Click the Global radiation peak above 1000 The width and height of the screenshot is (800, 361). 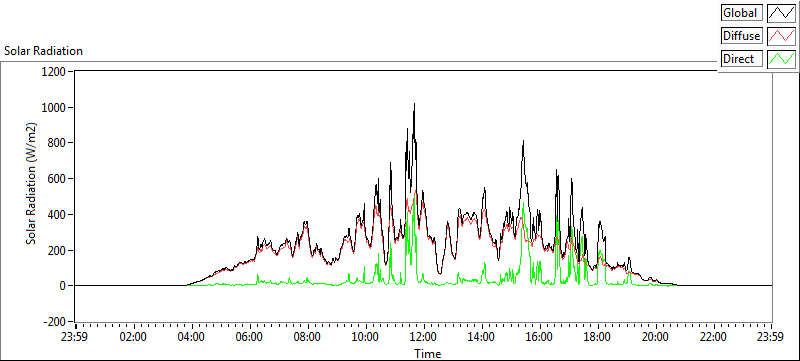[414, 105]
